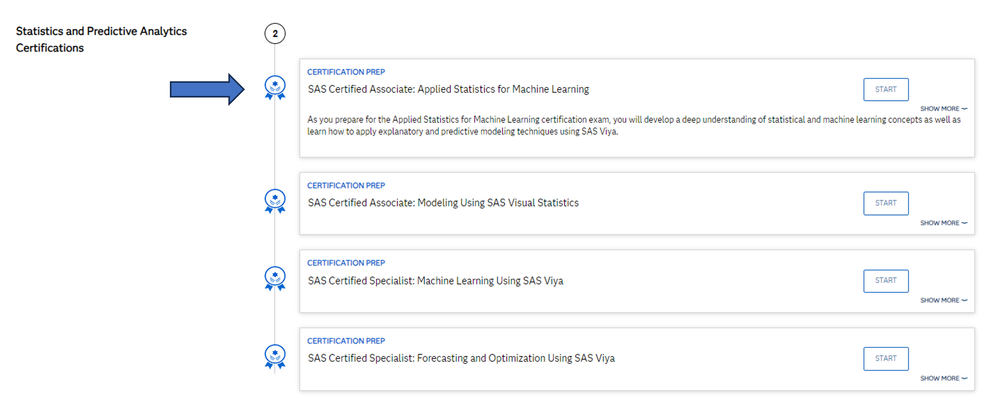Click the Forecasting and Optimization badge icon
Image resolution: width=998 pixels, height=407 pixels.
[x=274, y=357]
